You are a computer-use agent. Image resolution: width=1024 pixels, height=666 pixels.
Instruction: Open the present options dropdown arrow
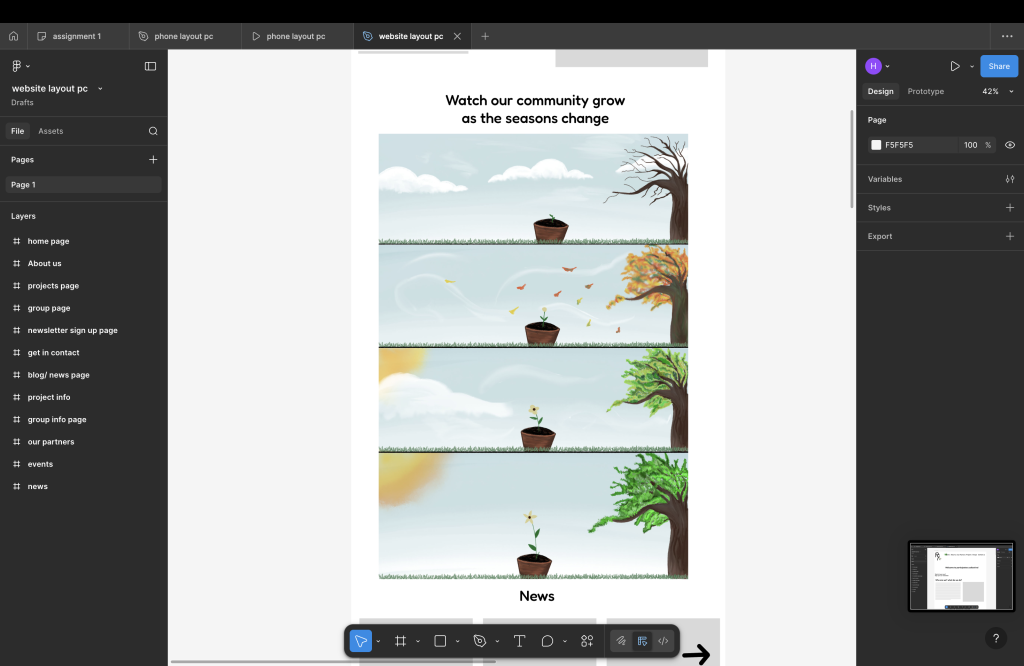point(972,66)
